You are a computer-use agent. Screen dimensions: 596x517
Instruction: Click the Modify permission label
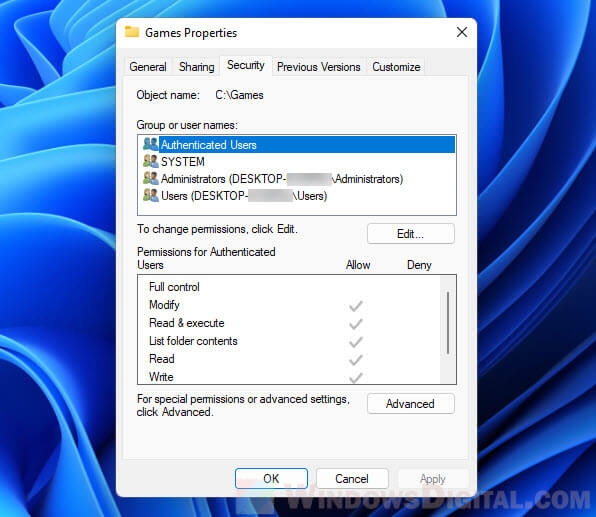(x=164, y=305)
